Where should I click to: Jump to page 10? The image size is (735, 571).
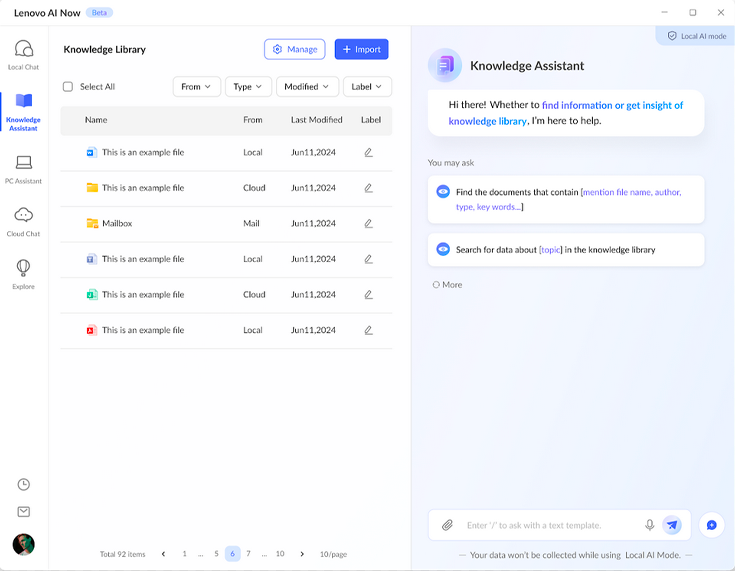(280, 554)
